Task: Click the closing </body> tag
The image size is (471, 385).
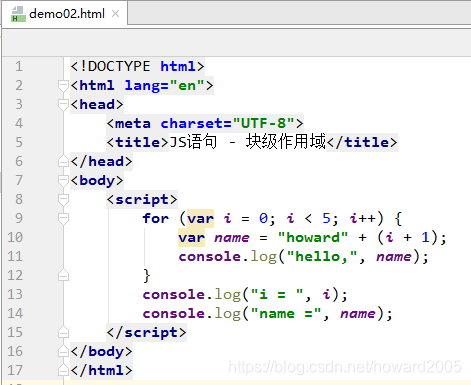Action: click(x=101, y=351)
